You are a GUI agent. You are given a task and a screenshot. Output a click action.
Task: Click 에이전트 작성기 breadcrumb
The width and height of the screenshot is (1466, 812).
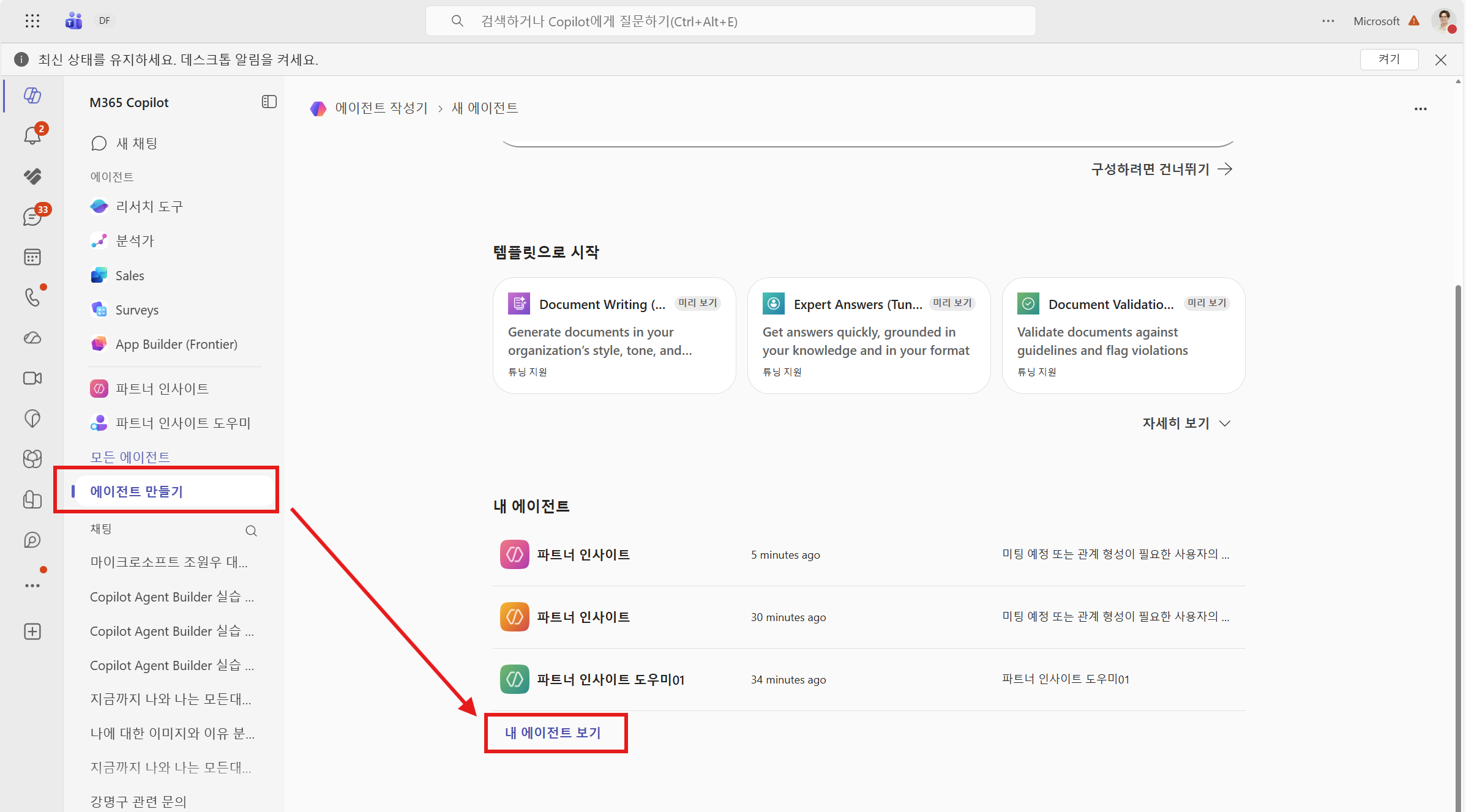click(x=381, y=108)
